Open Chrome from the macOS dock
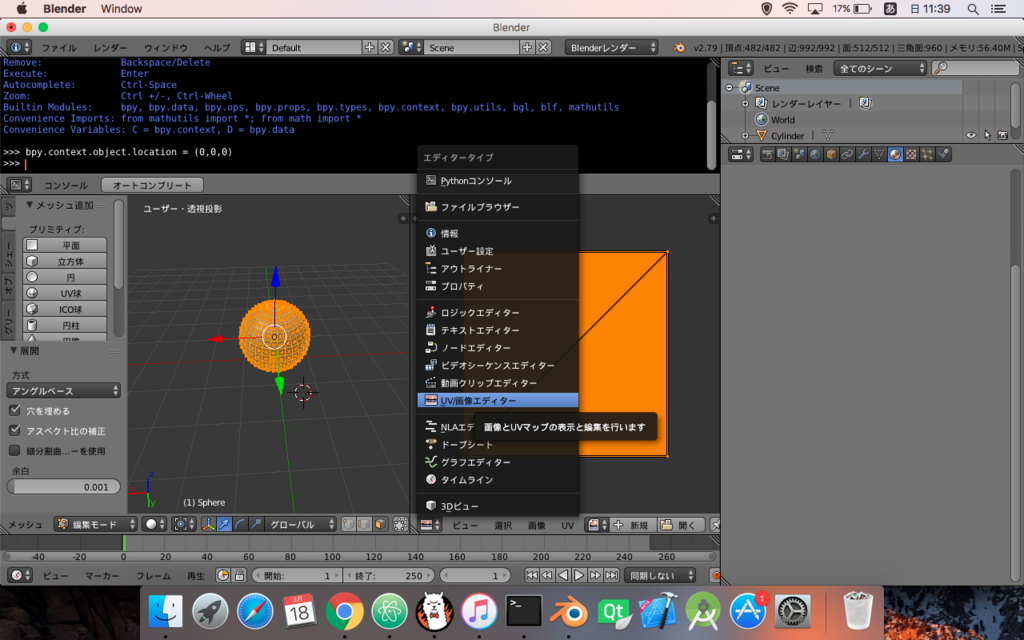The width and height of the screenshot is (1024, 640). tap(344, 611)
